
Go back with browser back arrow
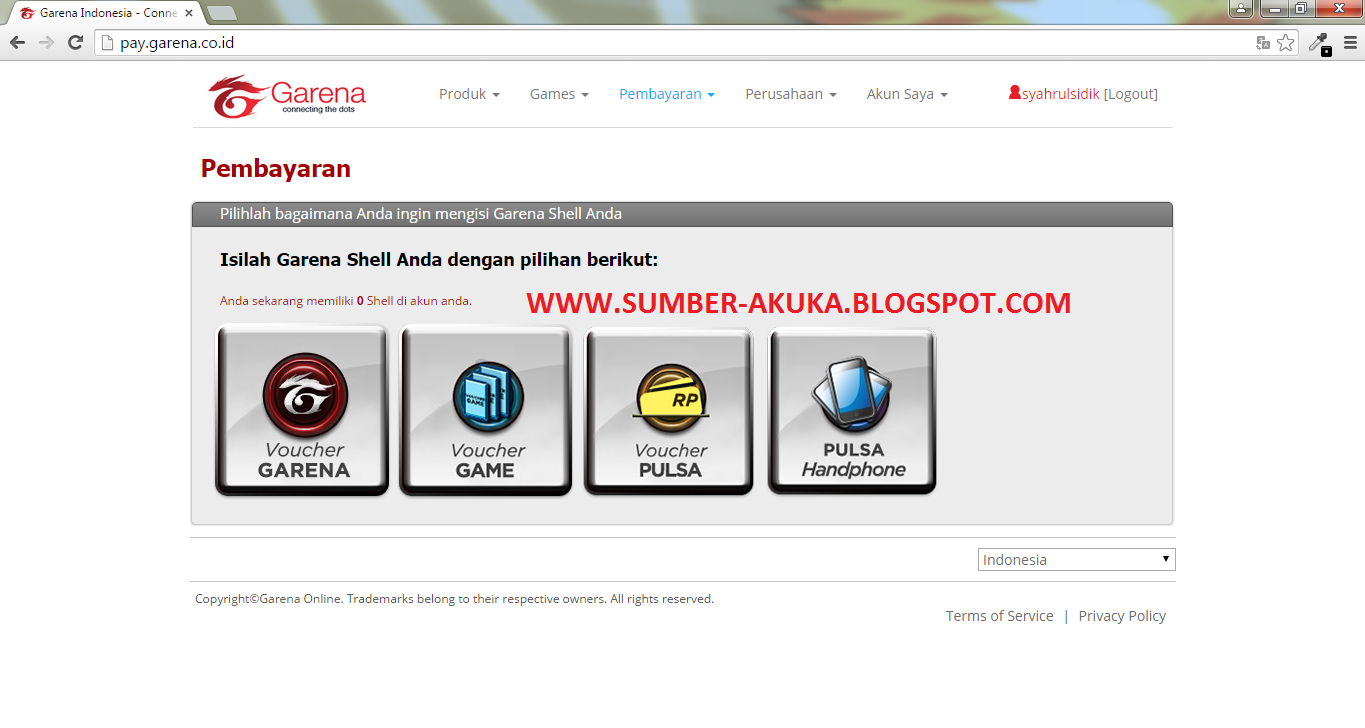pyautogui.click(x=17, y=43)
